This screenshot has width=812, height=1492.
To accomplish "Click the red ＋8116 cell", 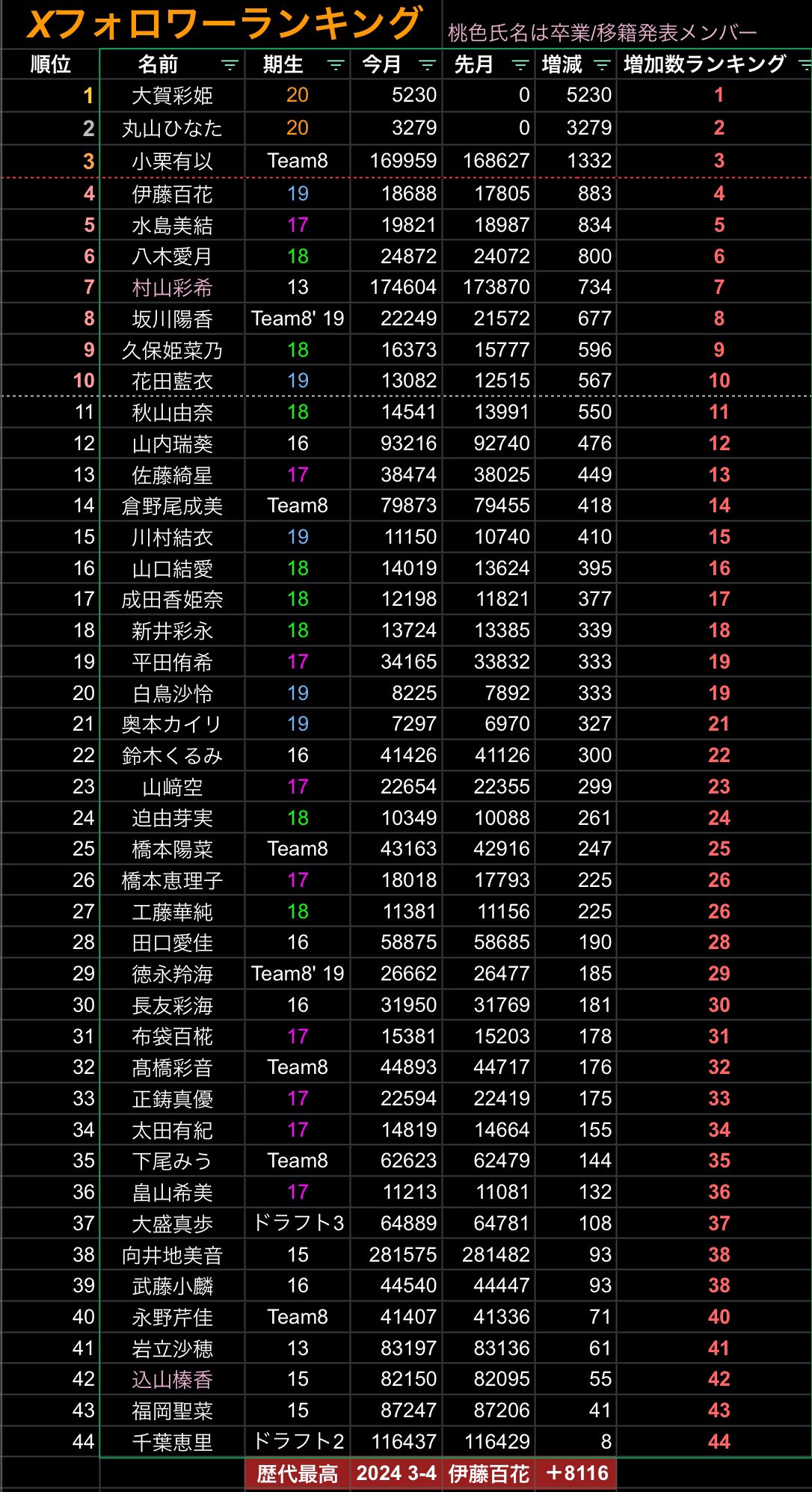I will coord(576,1474).
